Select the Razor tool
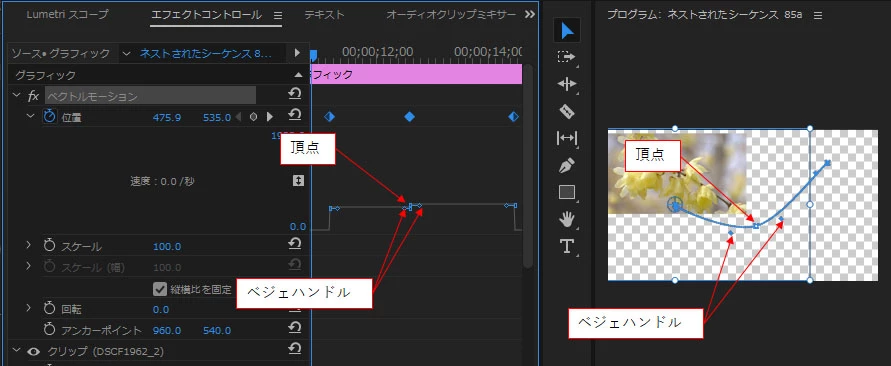 [x=567, y=111]
